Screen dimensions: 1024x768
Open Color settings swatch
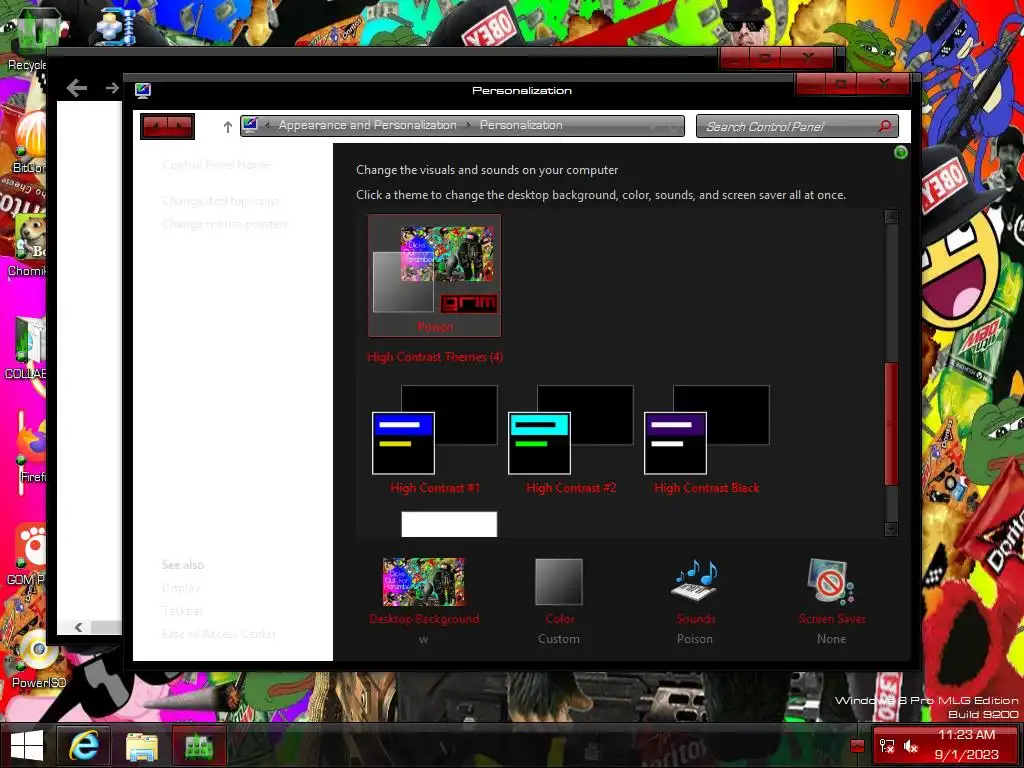559,581
